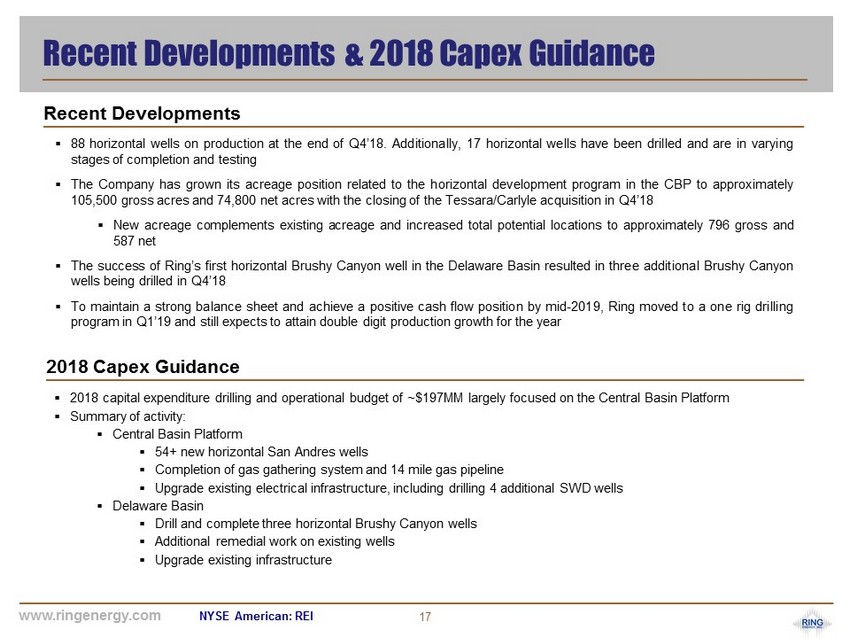The width and height of the screenshot is (850, 638).
Task: Click the 'NYSE American: REI' ticker text
Action: point(256,616)
